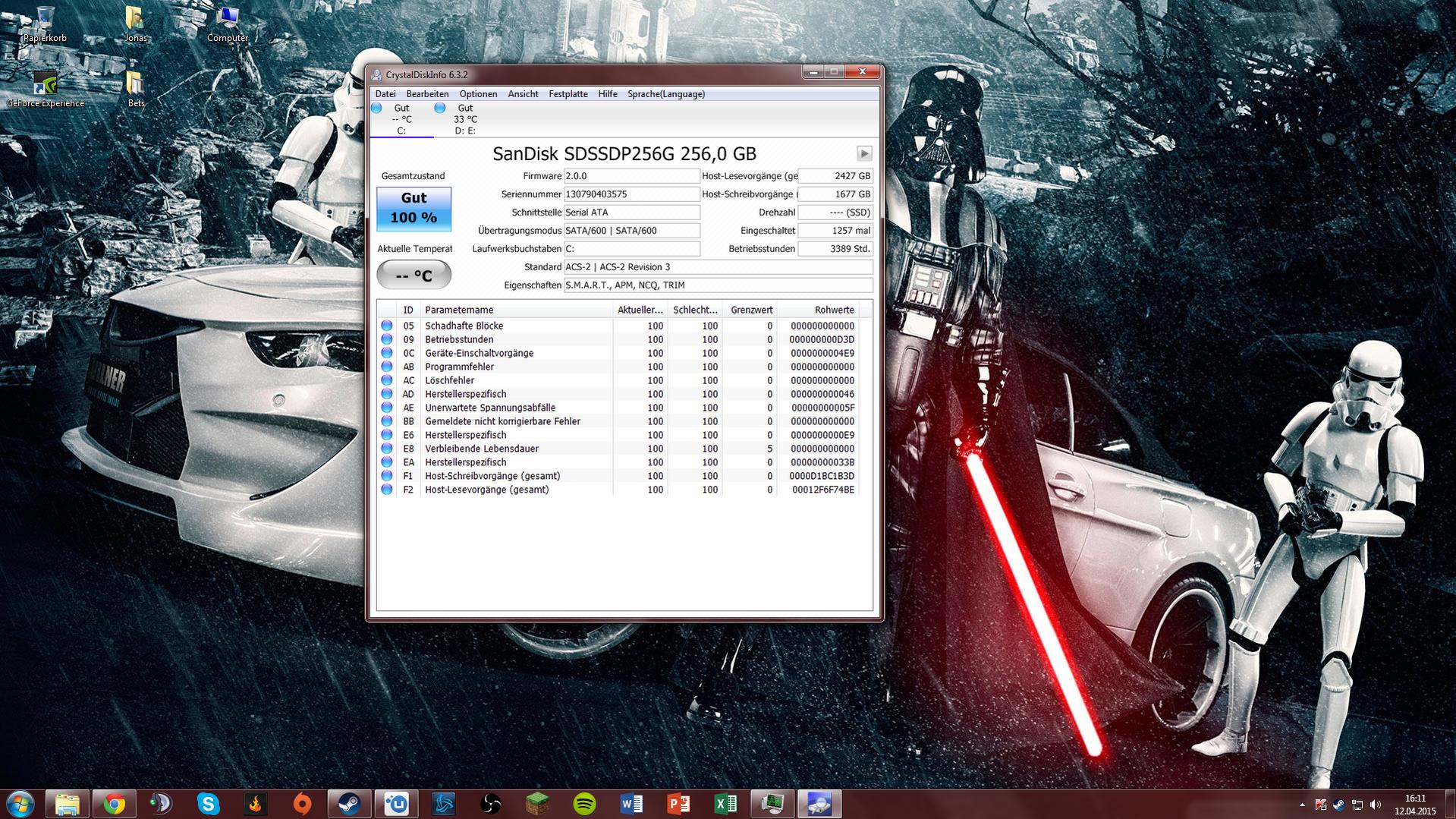Click the Rohwerte column header

818,310
